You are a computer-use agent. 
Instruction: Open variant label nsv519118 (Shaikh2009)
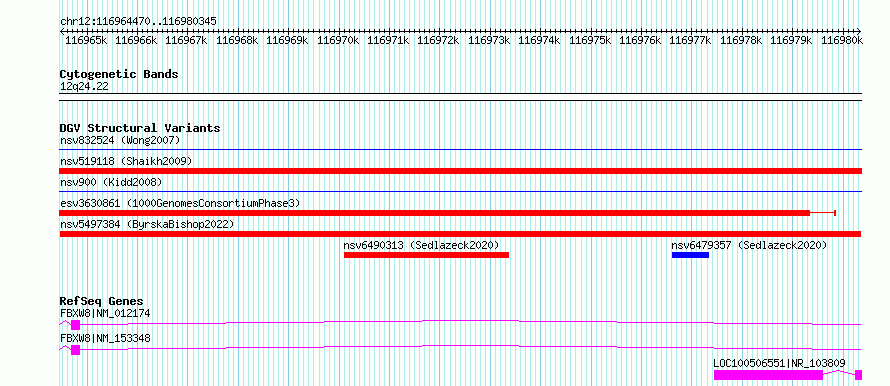[126, 161]
